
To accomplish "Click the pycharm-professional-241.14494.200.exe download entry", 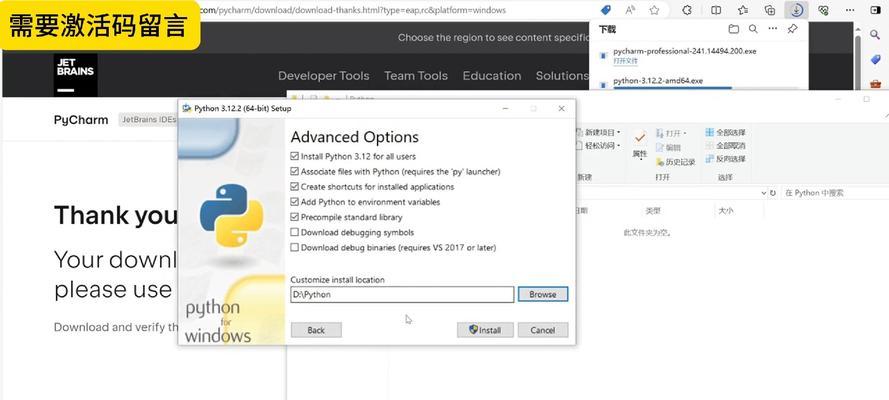I will (x=700, y=55).
